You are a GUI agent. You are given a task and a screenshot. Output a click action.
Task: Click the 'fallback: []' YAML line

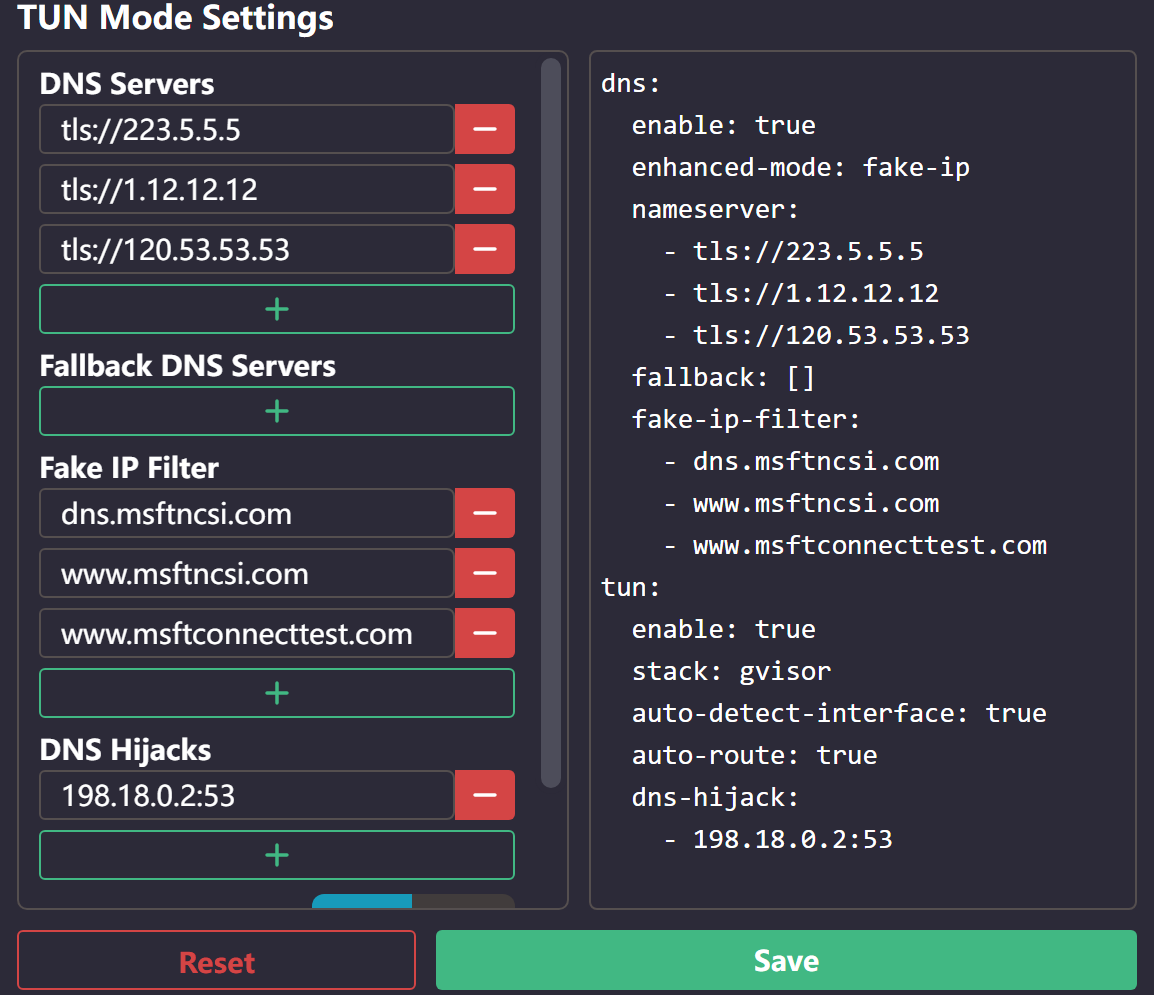tap(723, 378)
